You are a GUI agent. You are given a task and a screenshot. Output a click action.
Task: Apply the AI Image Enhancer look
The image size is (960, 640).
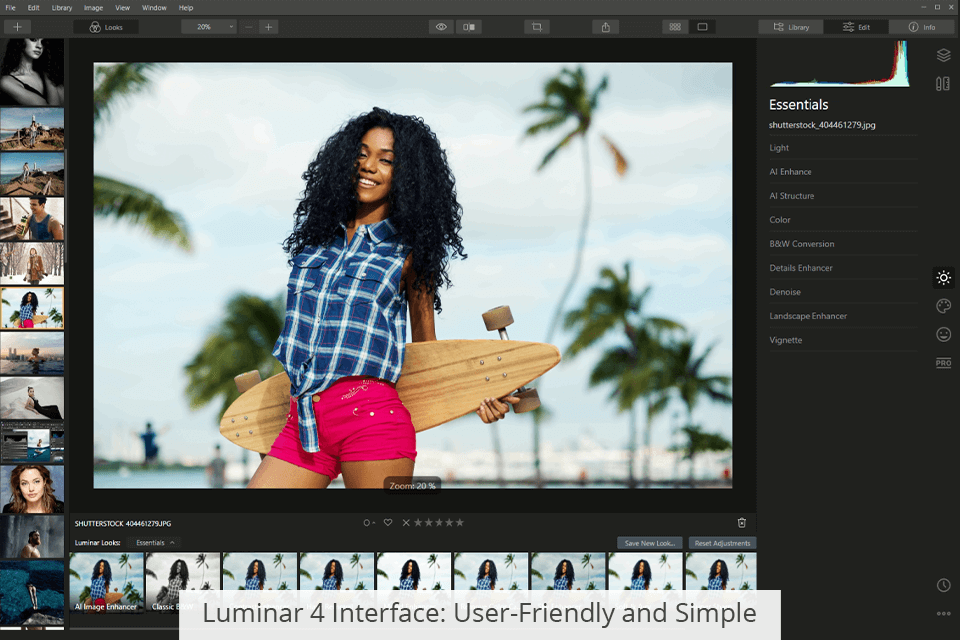click(107, 582)
